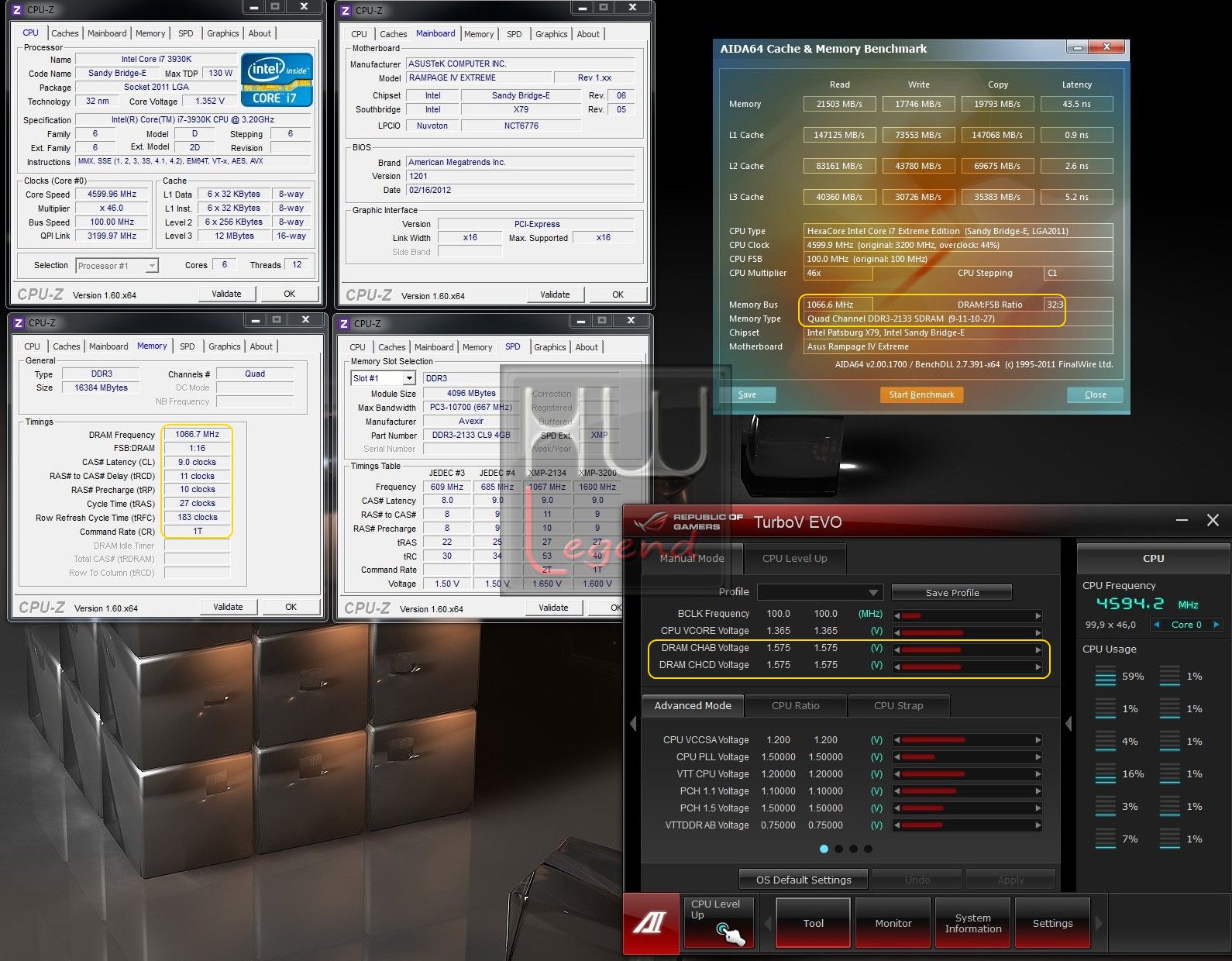Viewport: 1232px width, 961px height.
Task: Click Save in AIDA64 benchmark window
Action: point(747,394)
